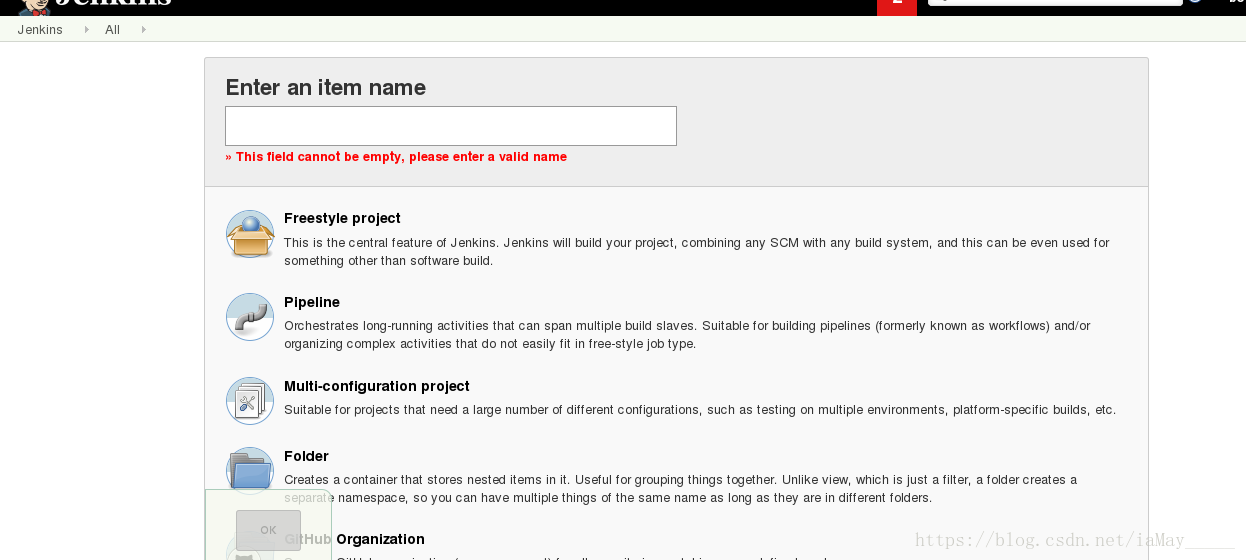Image resolution: width=1246 pixels, height=560 pixels.
Task: Expand the arrow after All breadcrumb
Action: 144,30
